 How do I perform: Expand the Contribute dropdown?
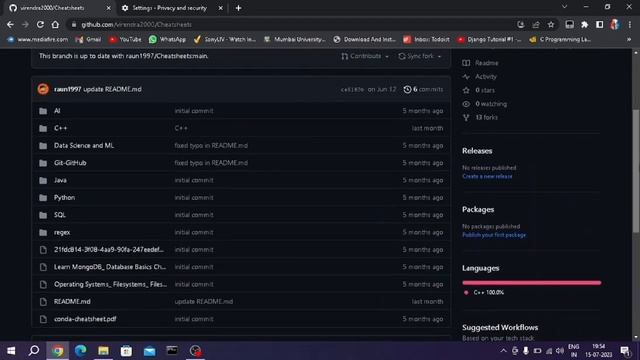point(365,56)
